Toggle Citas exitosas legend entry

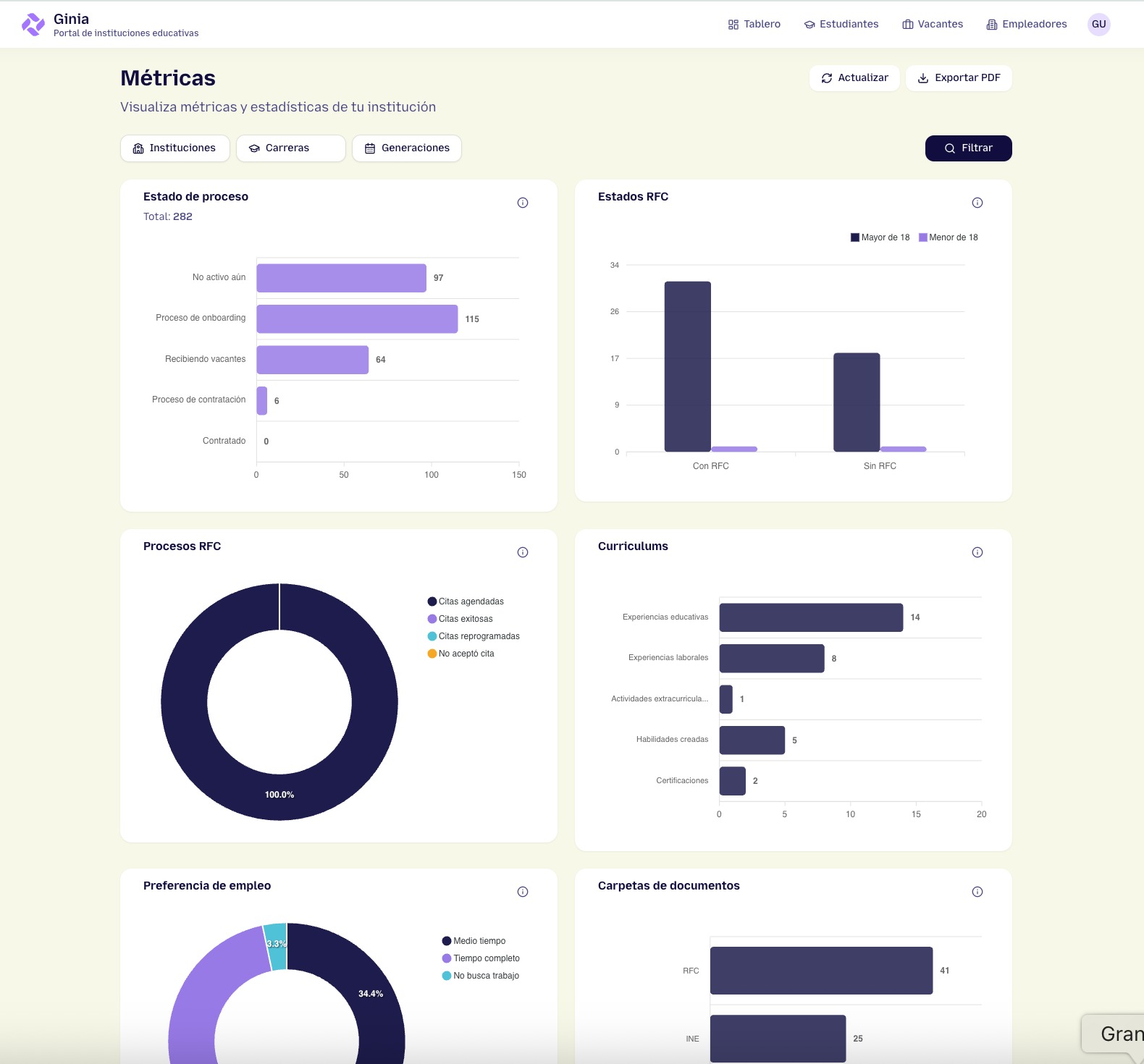point(460,619)
